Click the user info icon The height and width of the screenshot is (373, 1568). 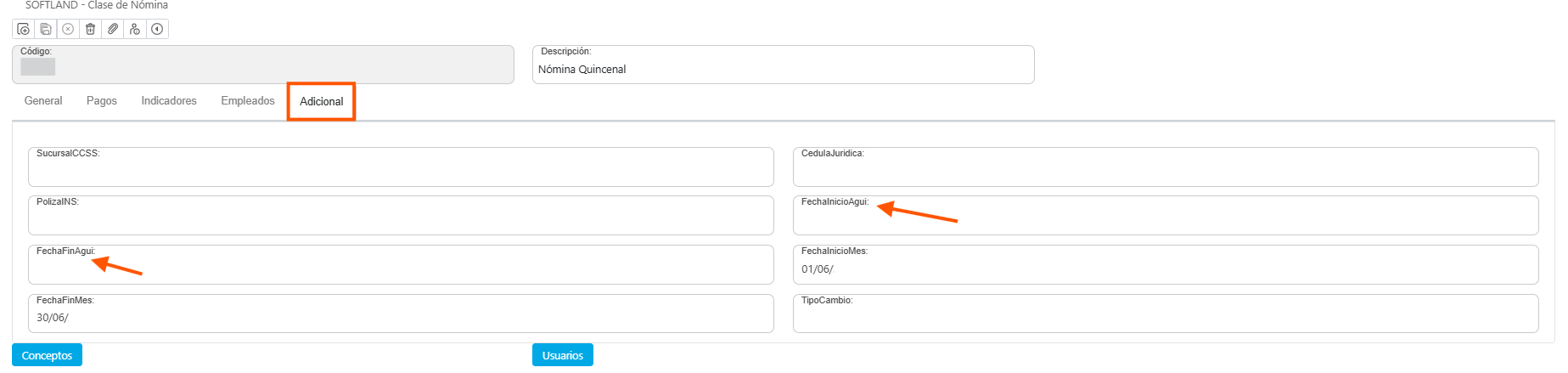tap(135, 29)
